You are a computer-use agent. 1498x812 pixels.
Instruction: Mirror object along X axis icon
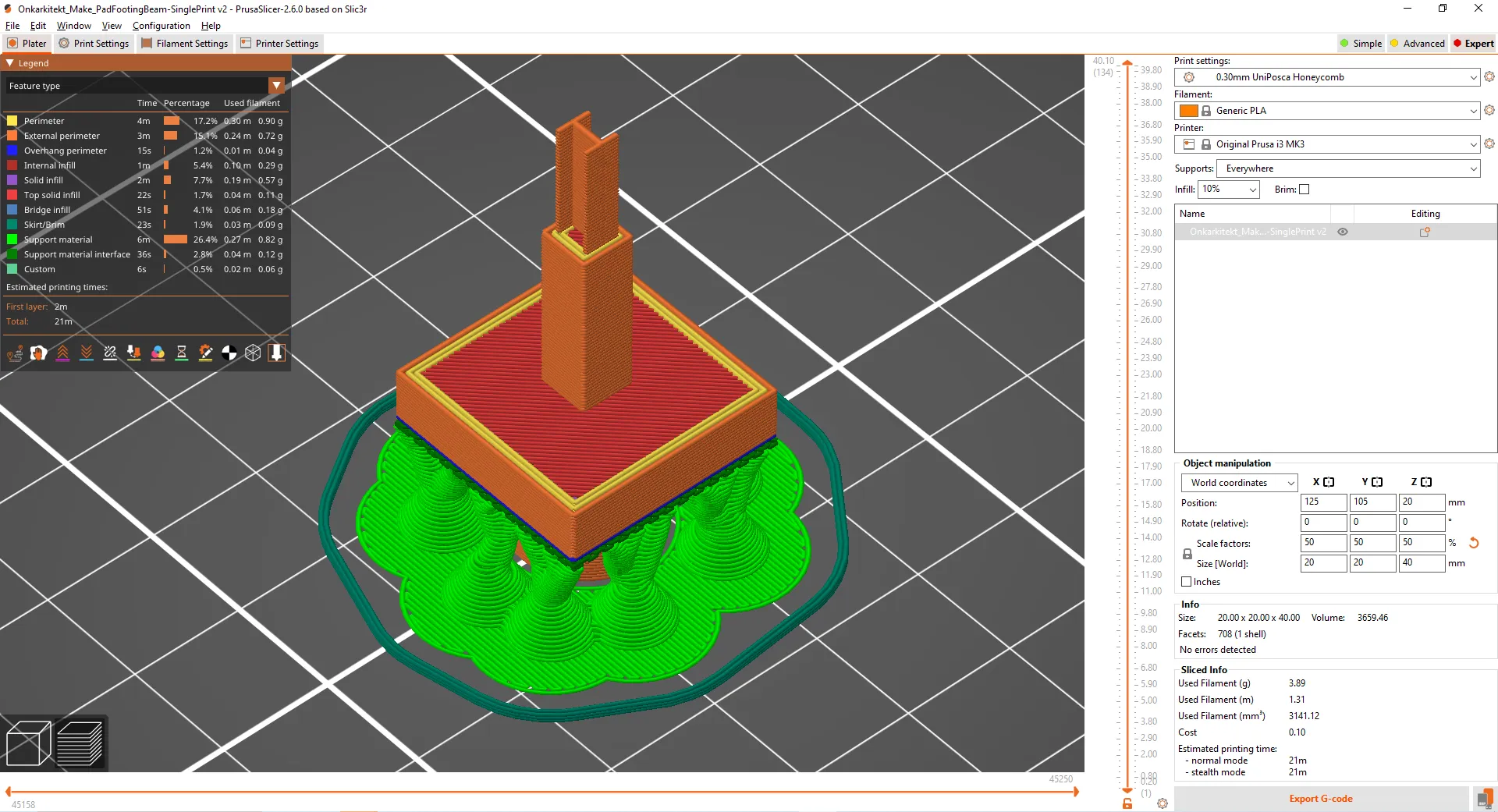coord(1329,482)
